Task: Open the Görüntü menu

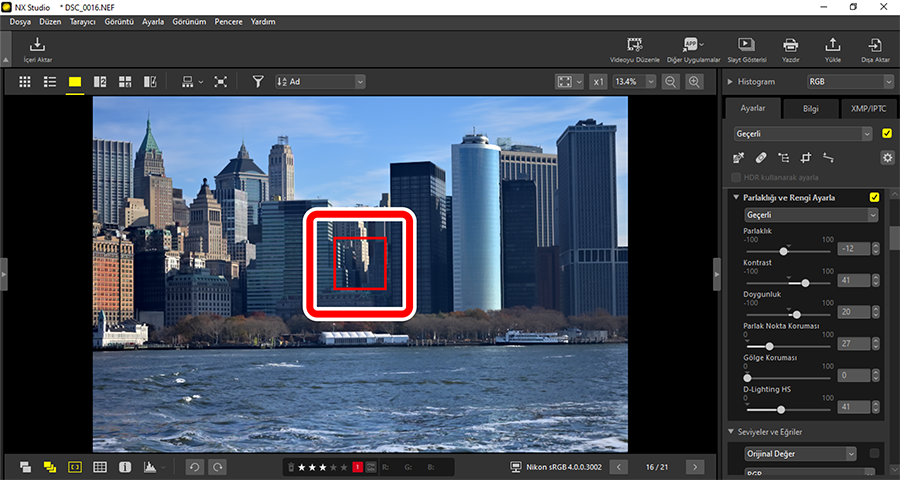Action: tap(119, 21)
